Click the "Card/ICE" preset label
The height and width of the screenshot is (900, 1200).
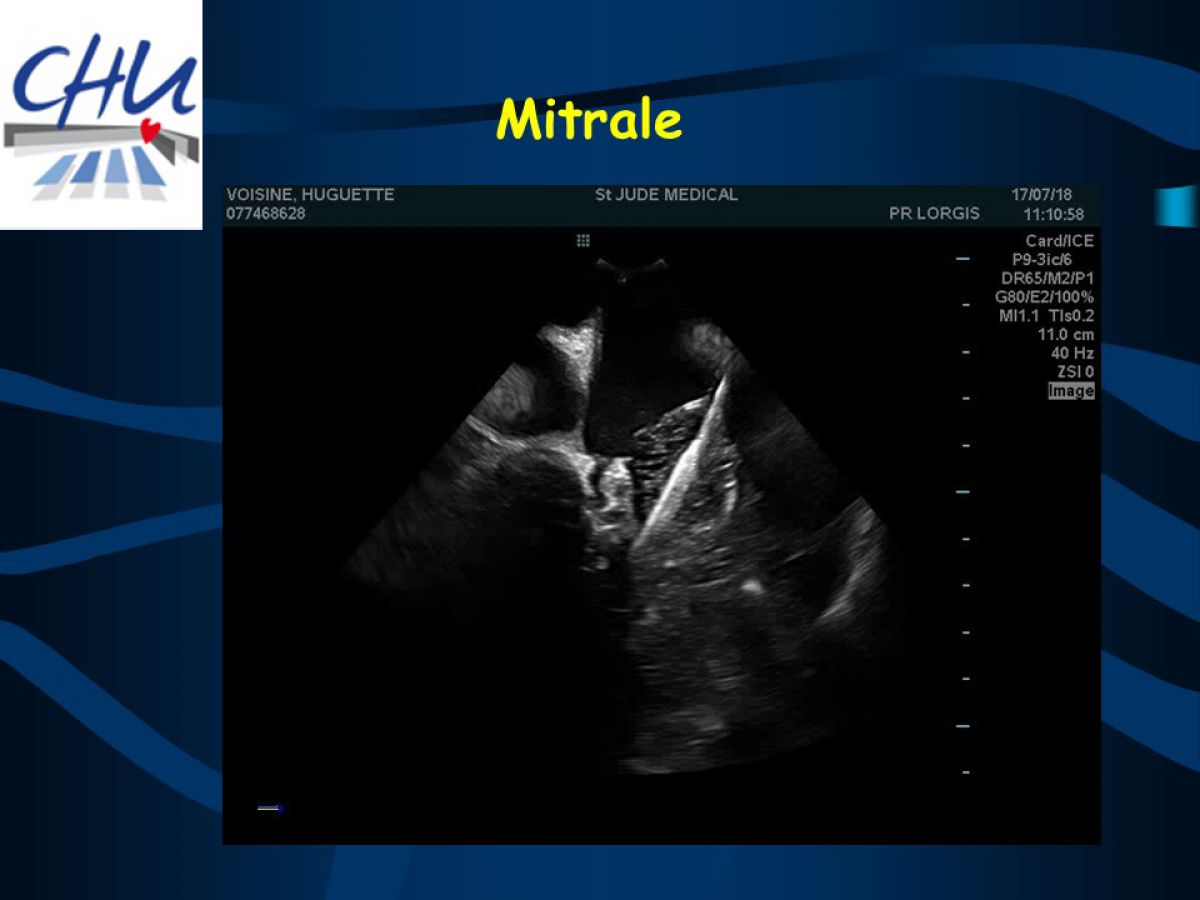1059,241
